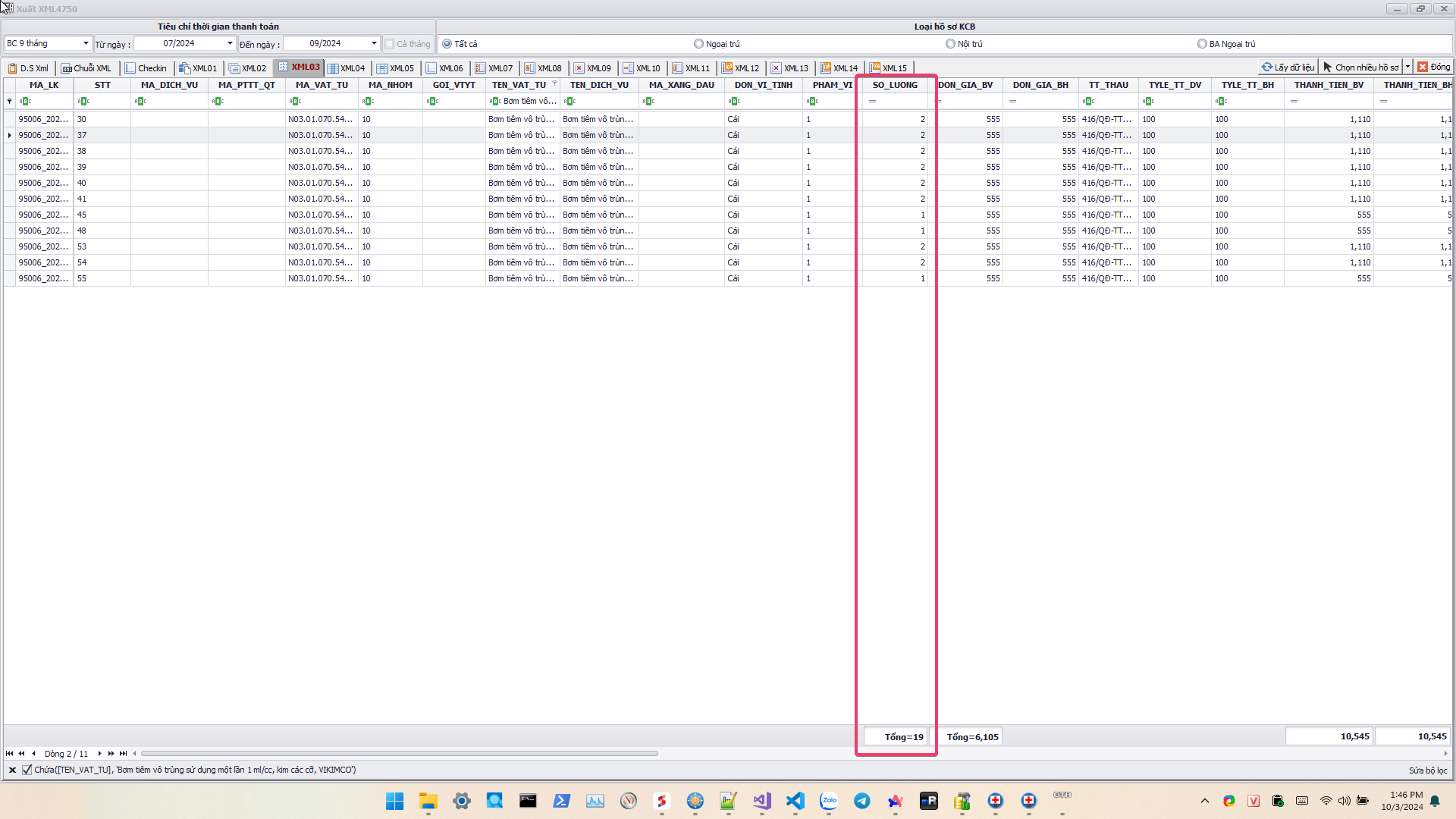Click the Sửa bộ lọc link
The height and width of the screenshot is (819, 1456).
click(1427, 770)
